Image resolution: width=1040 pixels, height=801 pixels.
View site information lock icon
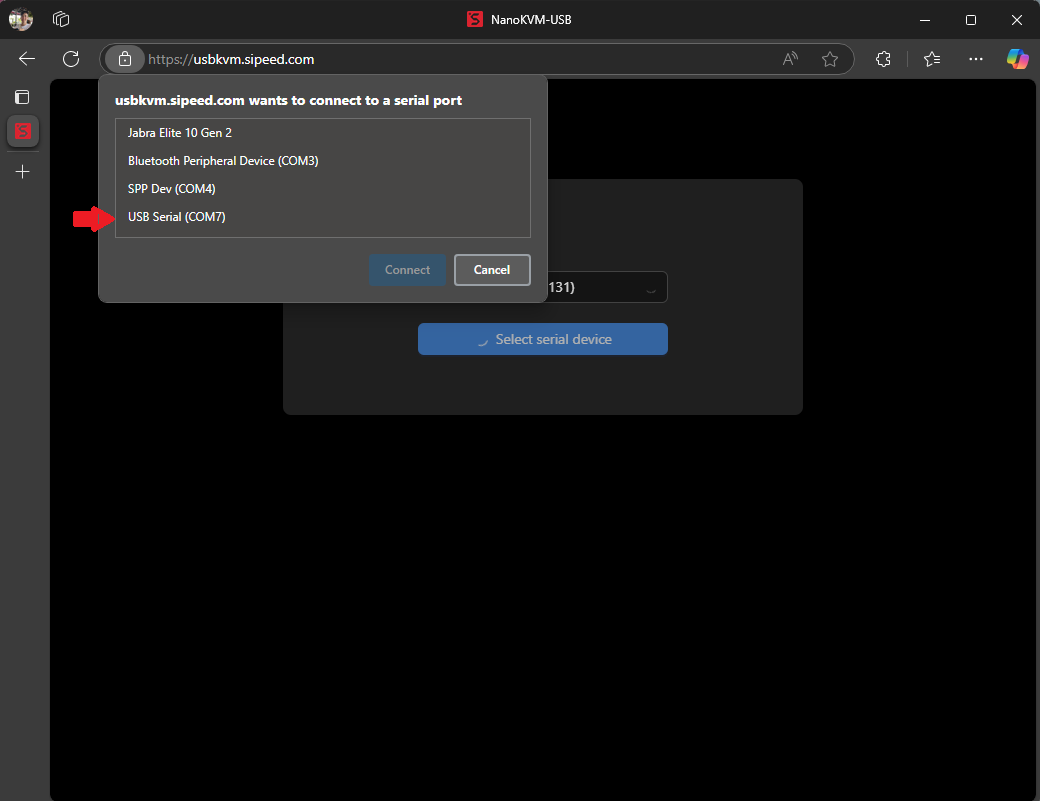click(125, 59)
